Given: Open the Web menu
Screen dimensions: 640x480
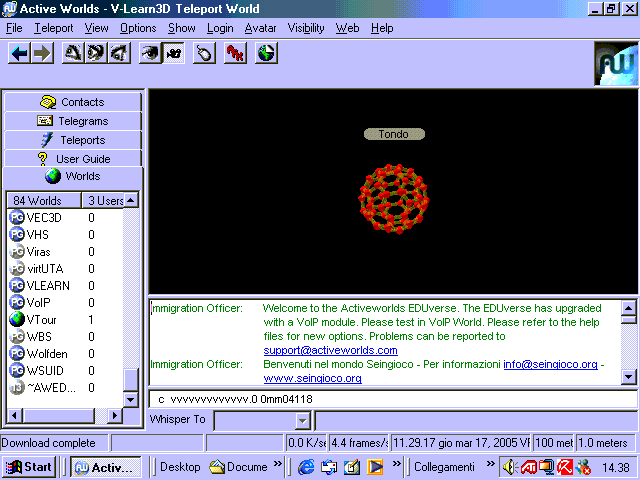Looking at the screenshot, I should 347,28.
